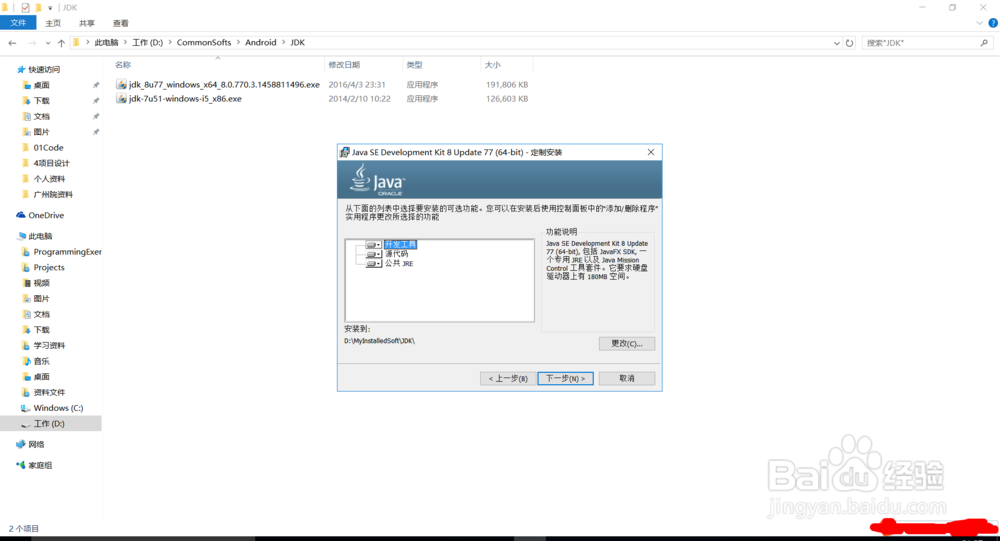The height and width of the screenshot is (541, 1000).
Task: Sort by 修改日期 column header
Action: tap(344, 65)
